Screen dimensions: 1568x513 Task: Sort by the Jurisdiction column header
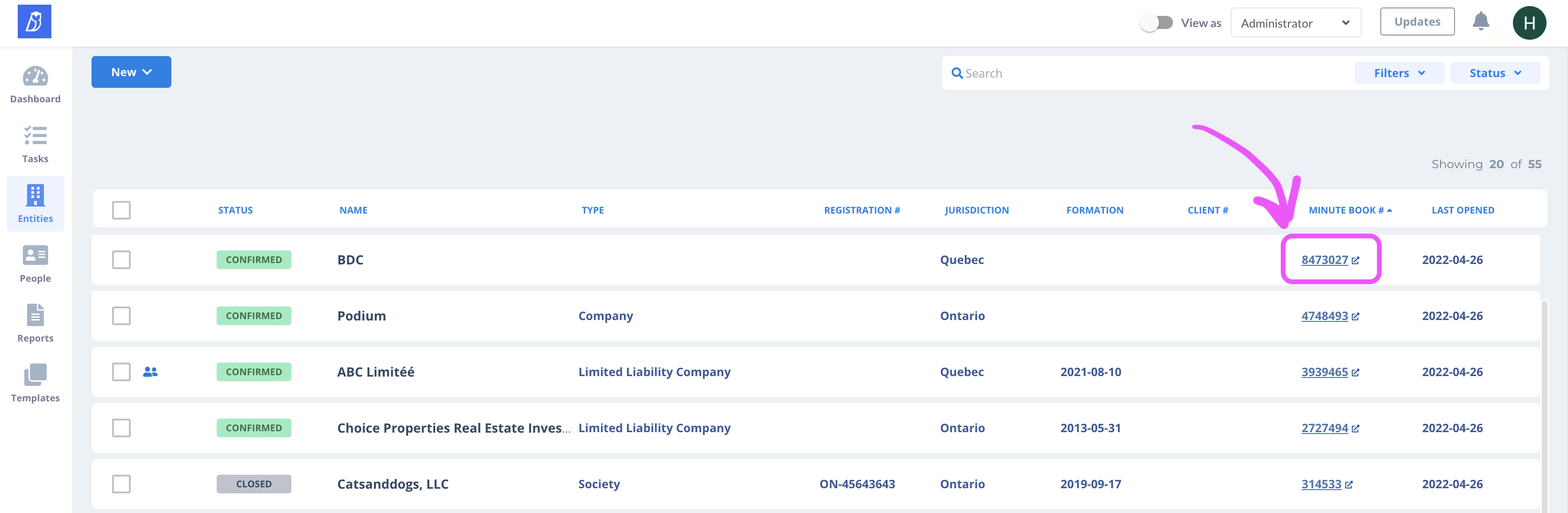pyautogui.click(x=976, y=210)
